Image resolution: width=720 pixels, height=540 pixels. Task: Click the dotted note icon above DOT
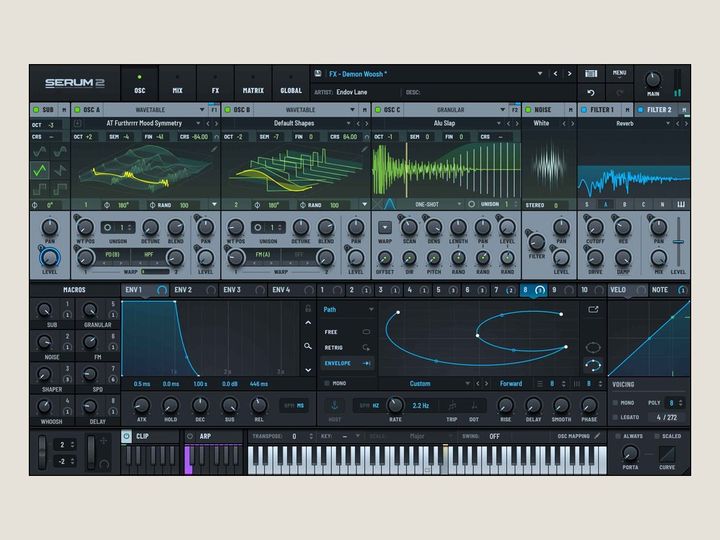tap(474, 405)
